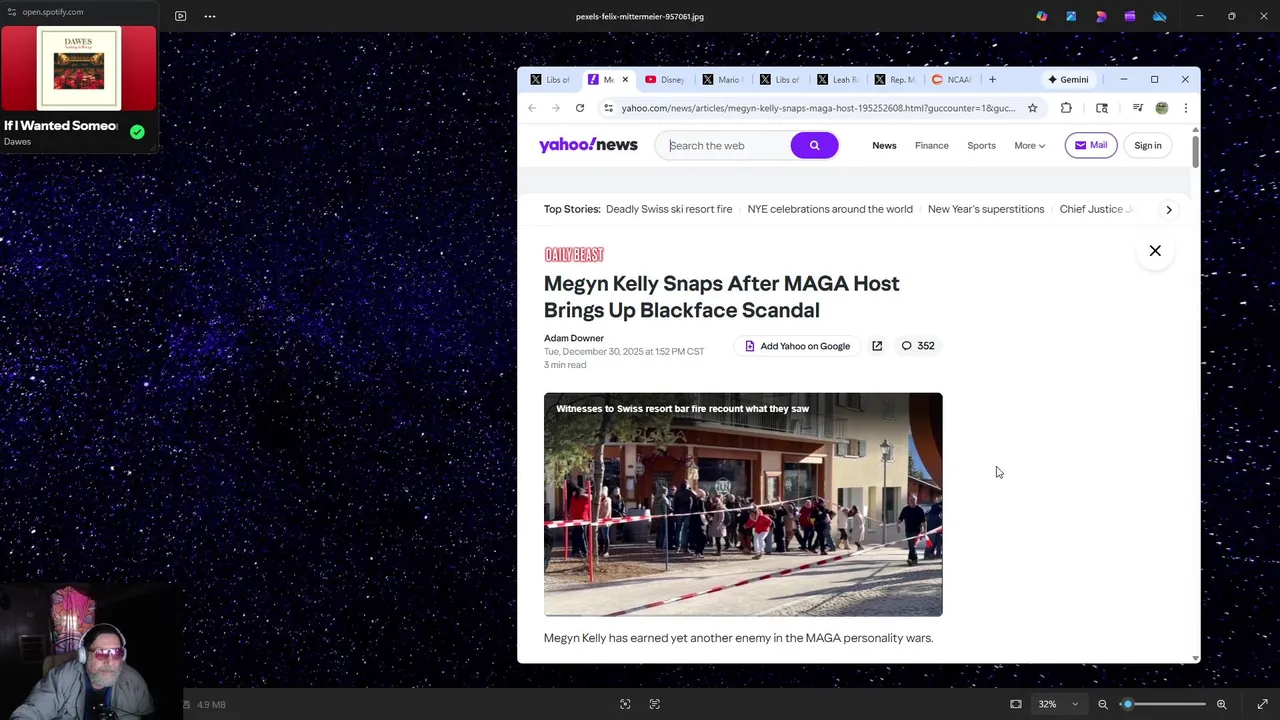The width and height of the screenshot is (1280, 720).
Task: Click the Photos slideshow icon in title bar
Action: pos(180,16)
